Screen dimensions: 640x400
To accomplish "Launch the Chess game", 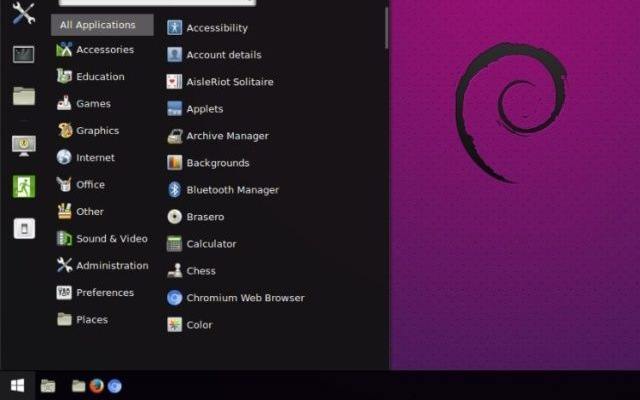I will (191, 271).
